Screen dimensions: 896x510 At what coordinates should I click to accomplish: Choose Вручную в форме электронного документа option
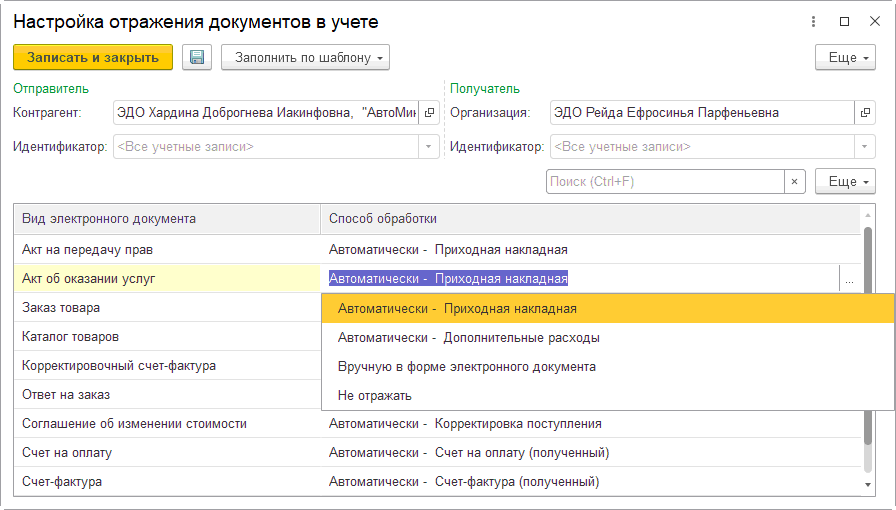(466, 367)
